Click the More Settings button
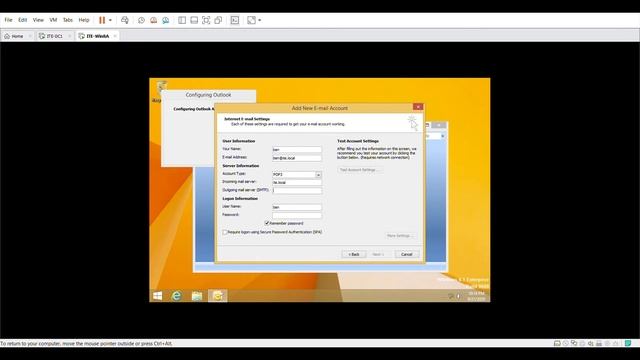The image size is (640, 360). pyautogui.click(x=400, y=236)
